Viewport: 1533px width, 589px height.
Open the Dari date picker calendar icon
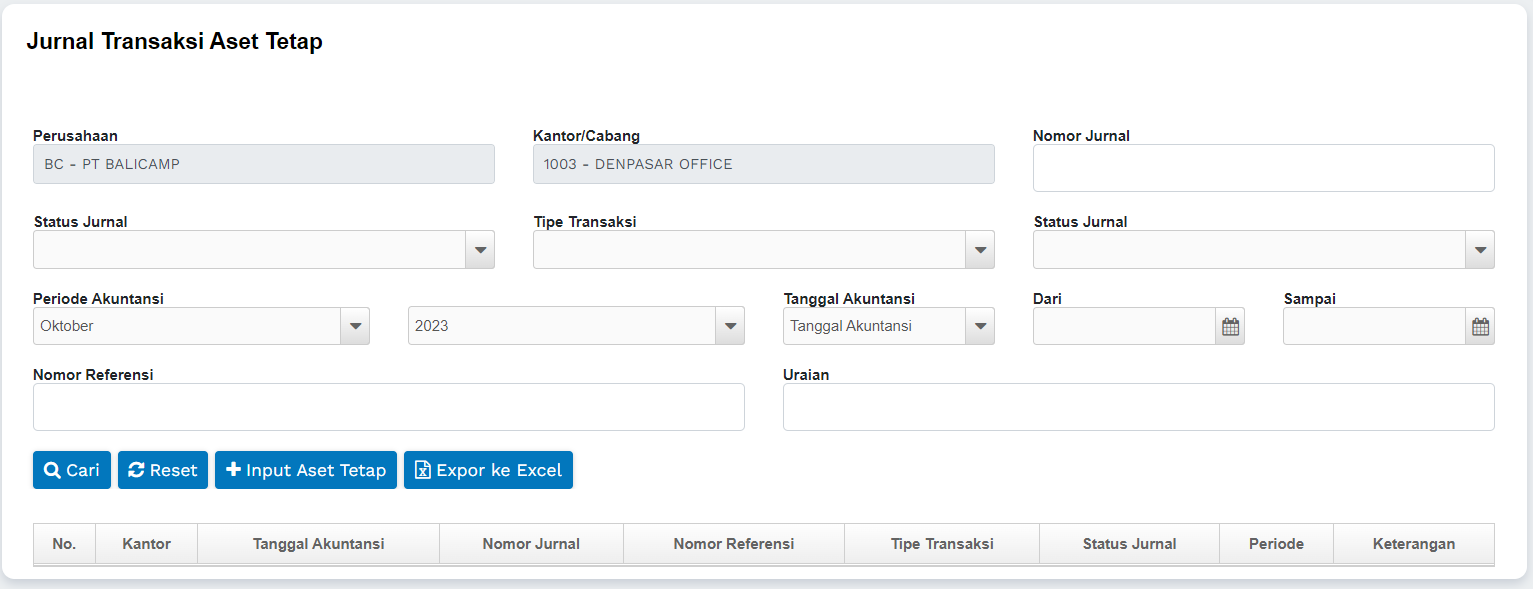point(1230,326)
